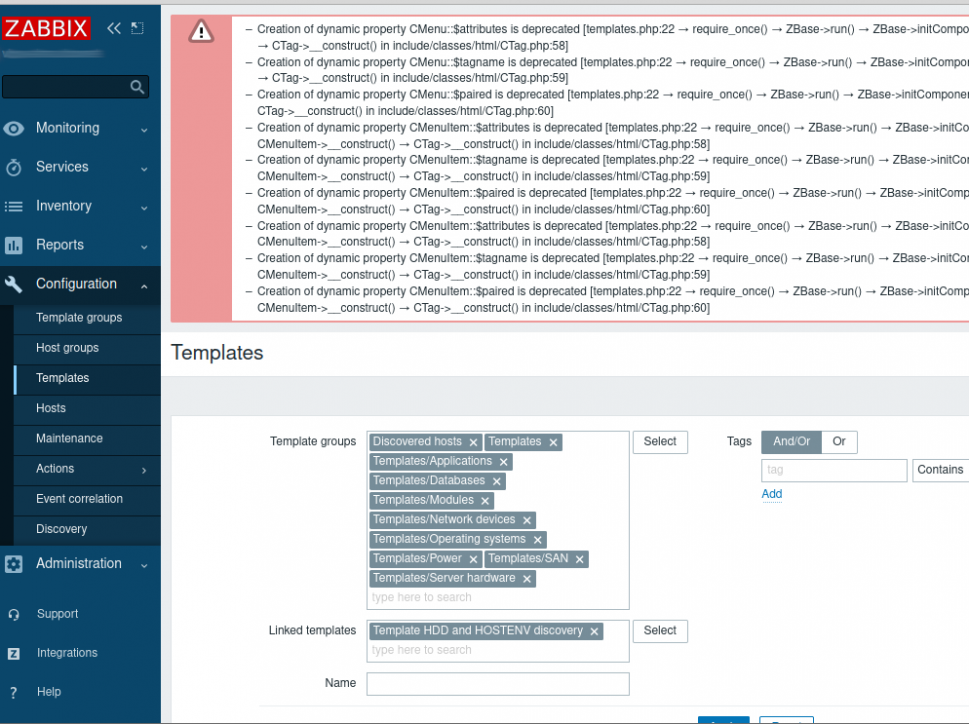Collapse the sidebar with double-chevron icon
Screen dimensions: 969x724
[x=114, y=28]
